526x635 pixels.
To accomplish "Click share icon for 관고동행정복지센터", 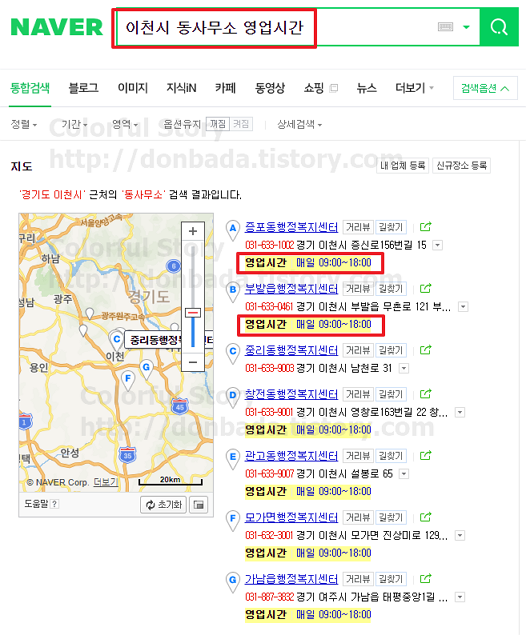I will [x=426, y=455].
